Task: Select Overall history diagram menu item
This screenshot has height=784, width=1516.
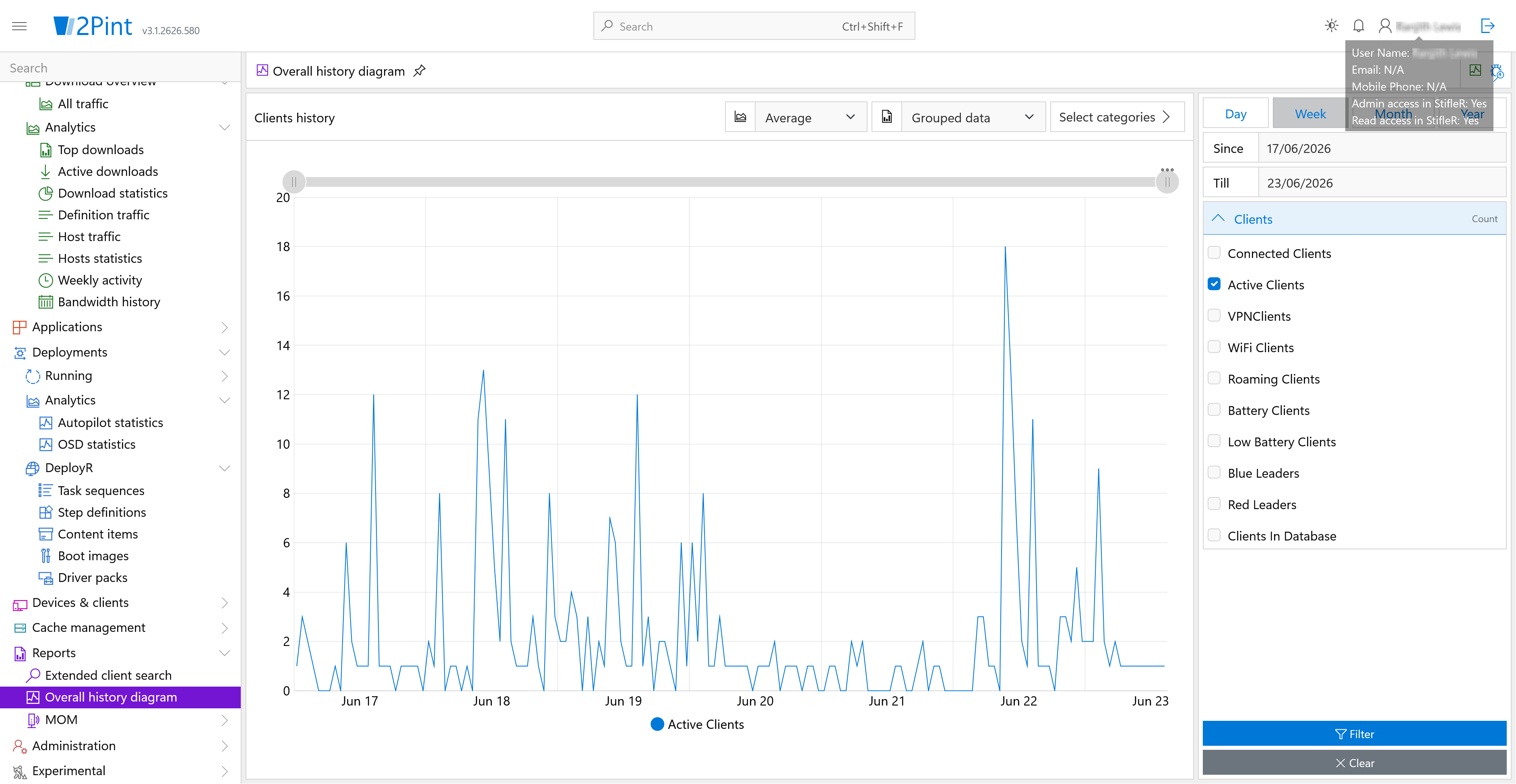Action: pos(120,697)
